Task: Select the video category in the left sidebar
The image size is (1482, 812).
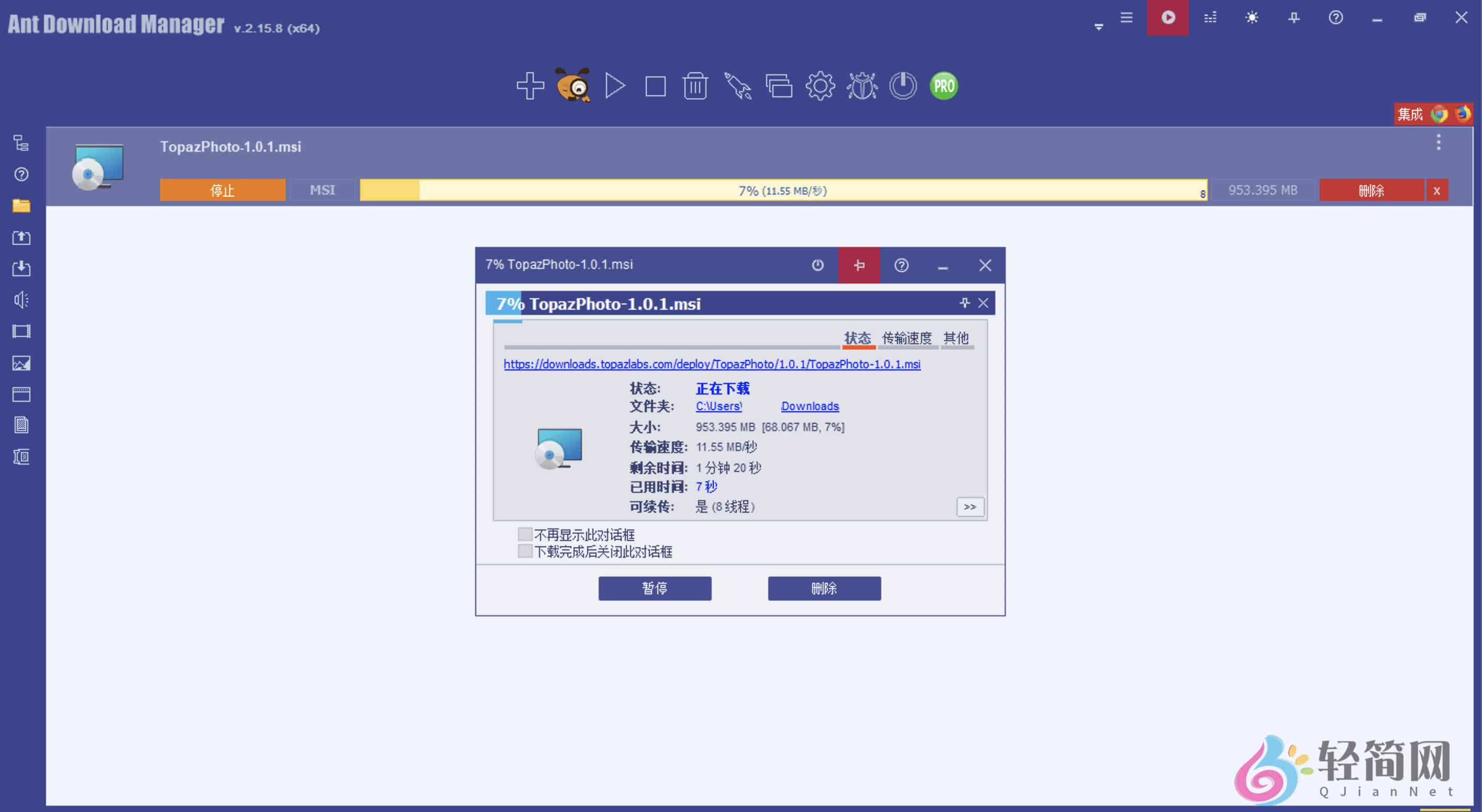Action: tap(21, 331)
